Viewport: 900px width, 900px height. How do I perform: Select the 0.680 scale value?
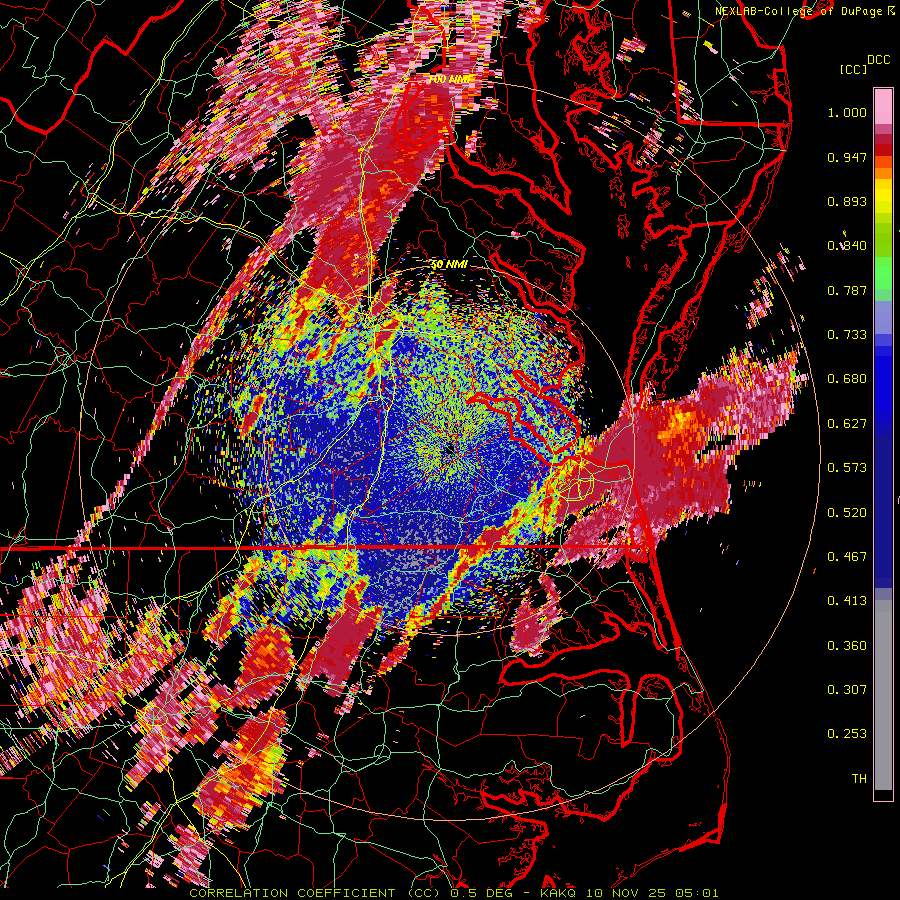[x=847, y=379]
